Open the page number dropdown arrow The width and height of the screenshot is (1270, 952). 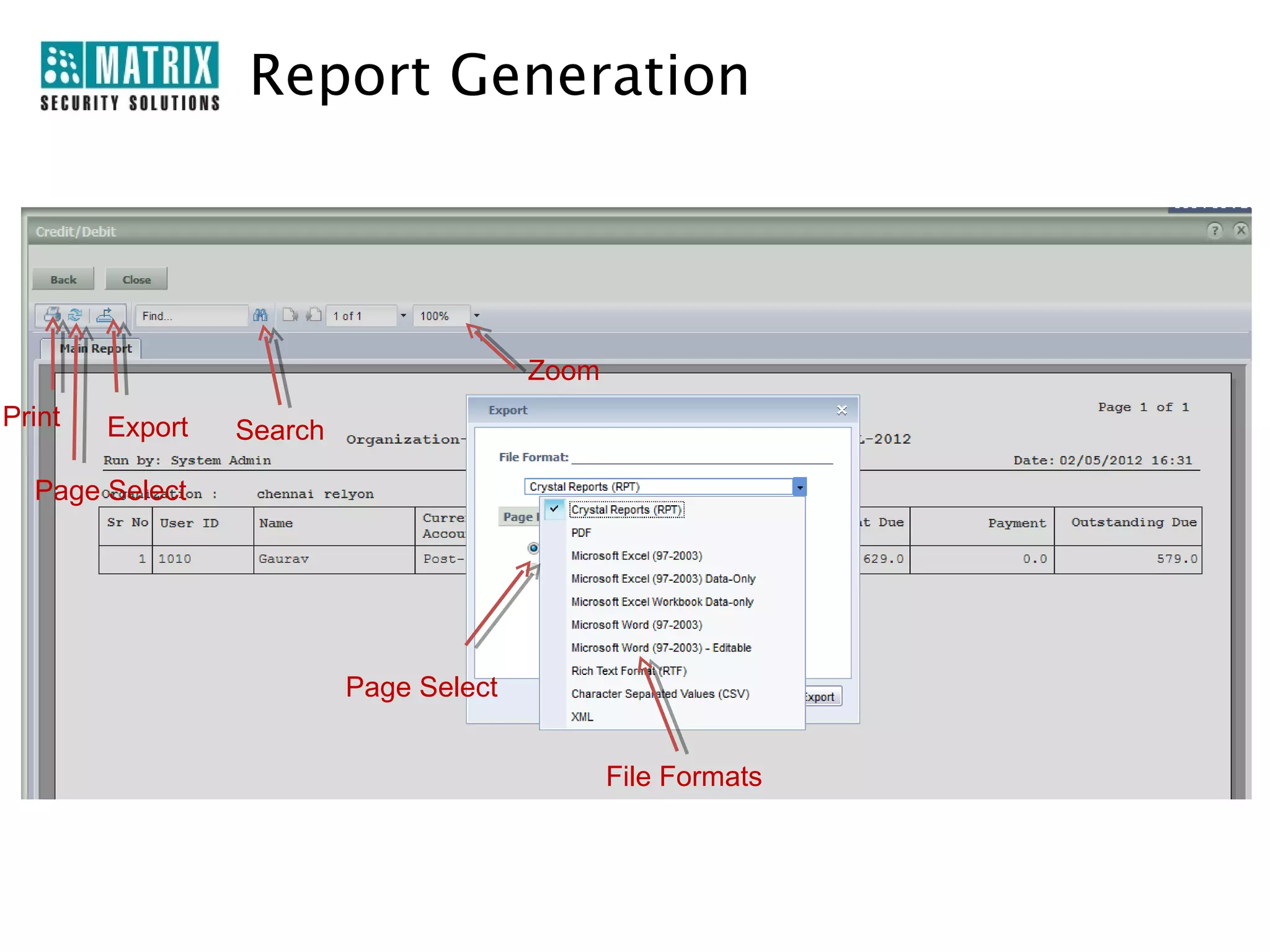click(403, 315)
